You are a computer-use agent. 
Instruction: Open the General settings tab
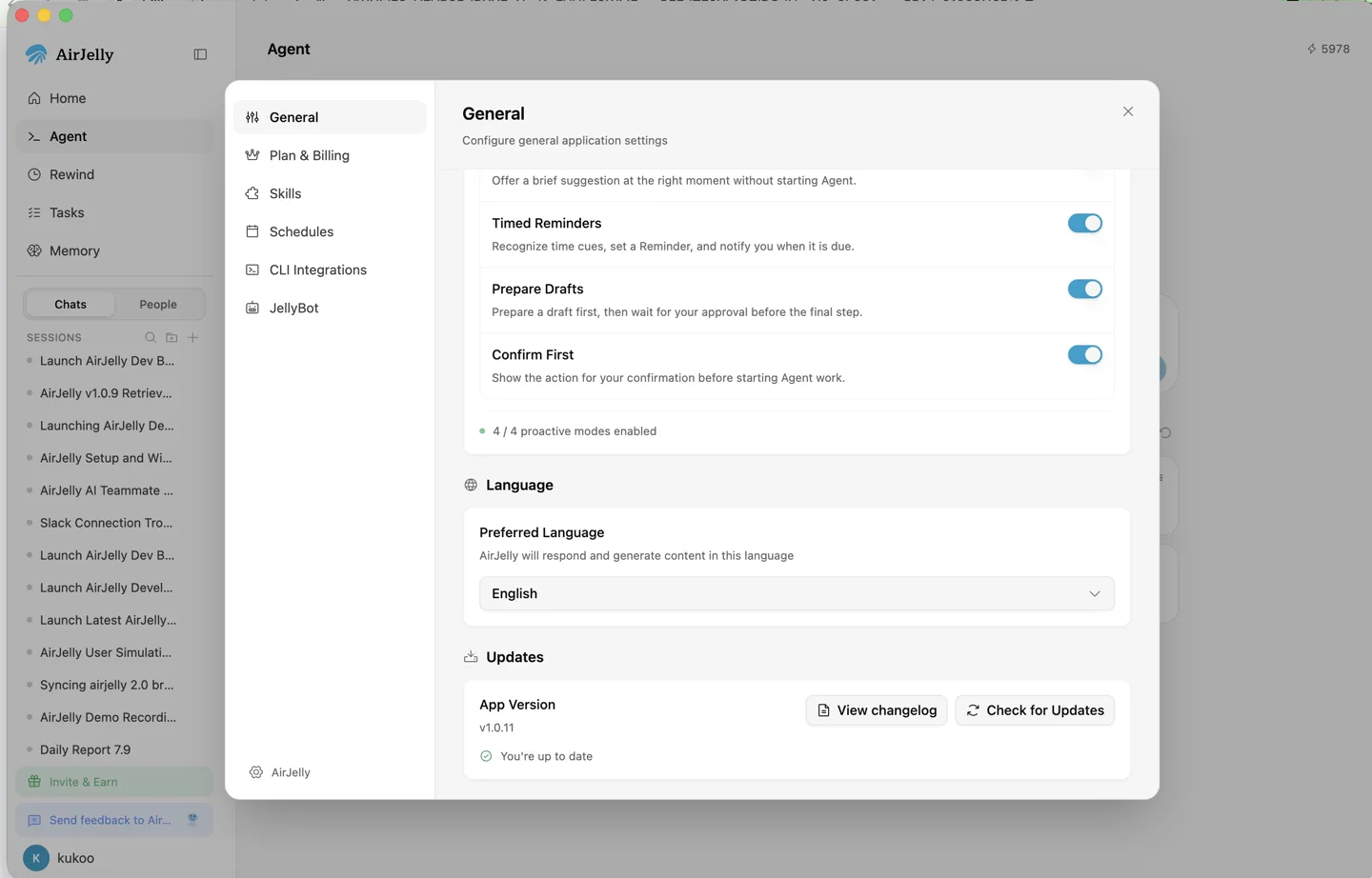pyautogui.click(x=330, y=117)
